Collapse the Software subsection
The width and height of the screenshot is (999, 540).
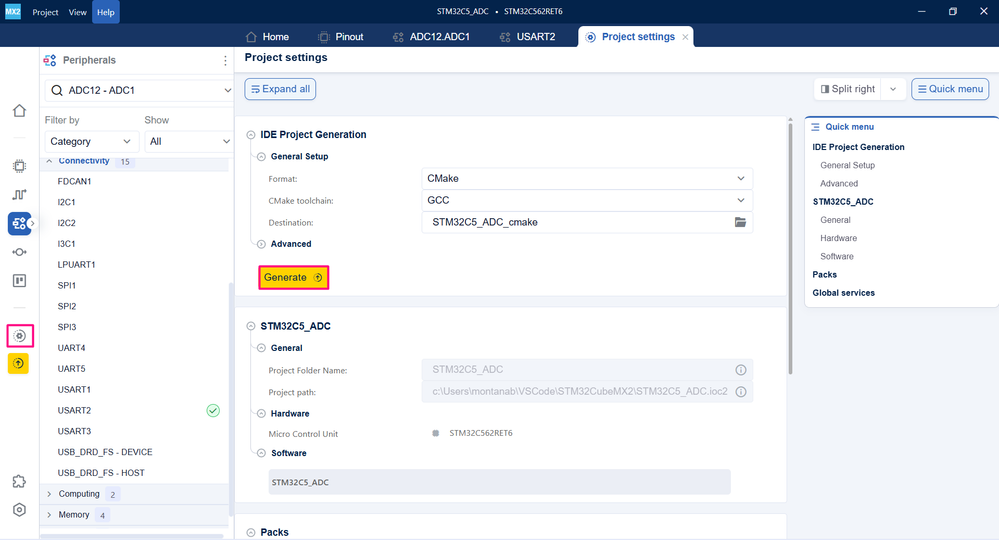[x=261, y=453]
